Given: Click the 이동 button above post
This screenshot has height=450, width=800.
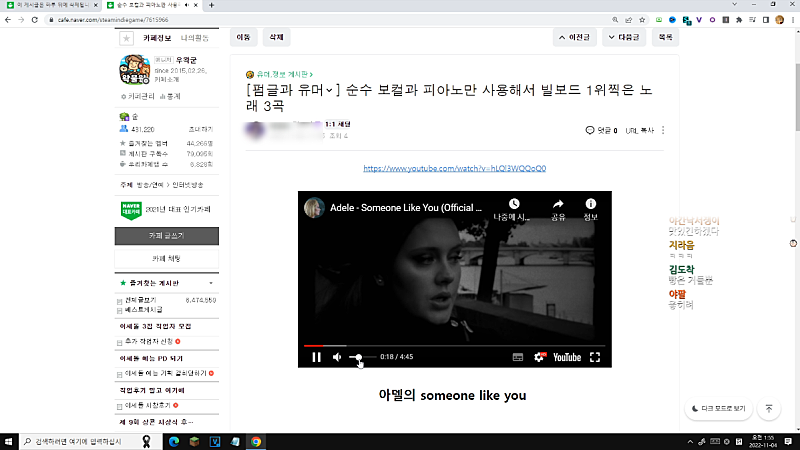Looking at the screenshot, I should (243, 37).
